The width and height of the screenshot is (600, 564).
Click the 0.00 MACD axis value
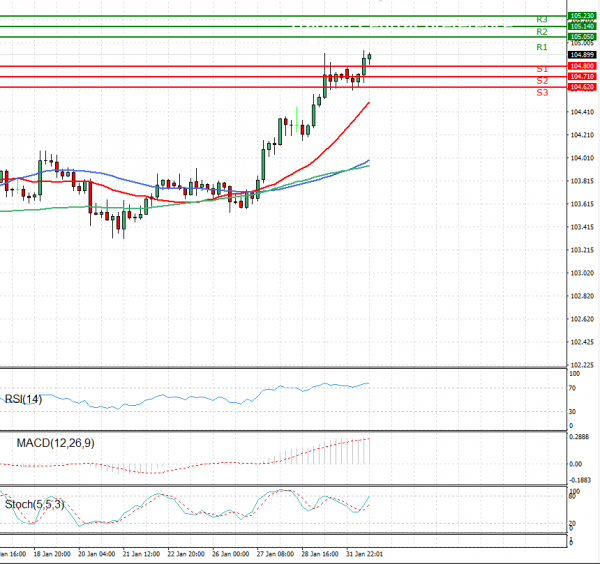[576, 464]
